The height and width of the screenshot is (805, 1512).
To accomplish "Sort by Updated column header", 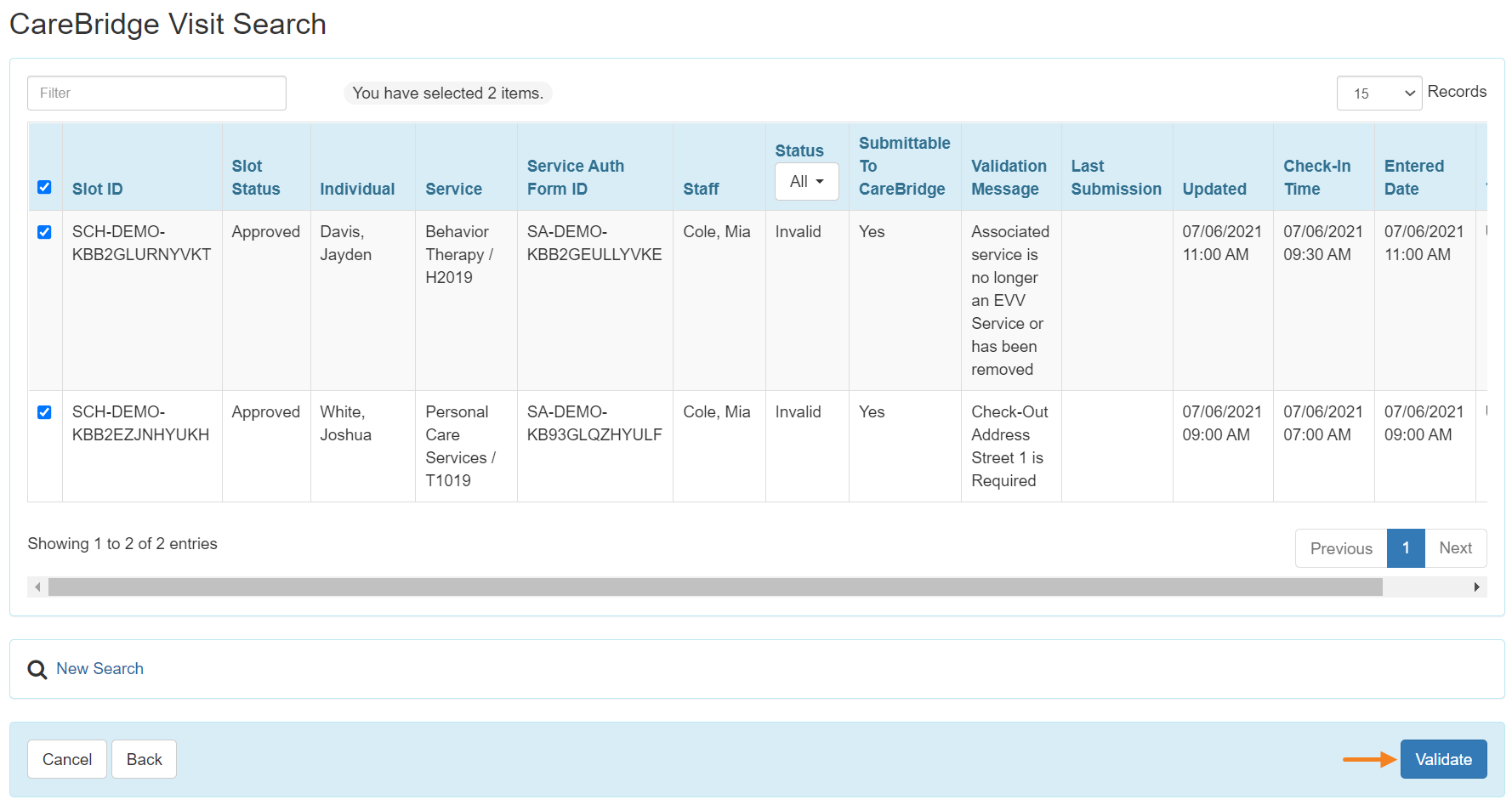I will click(x=1214, y=189).
